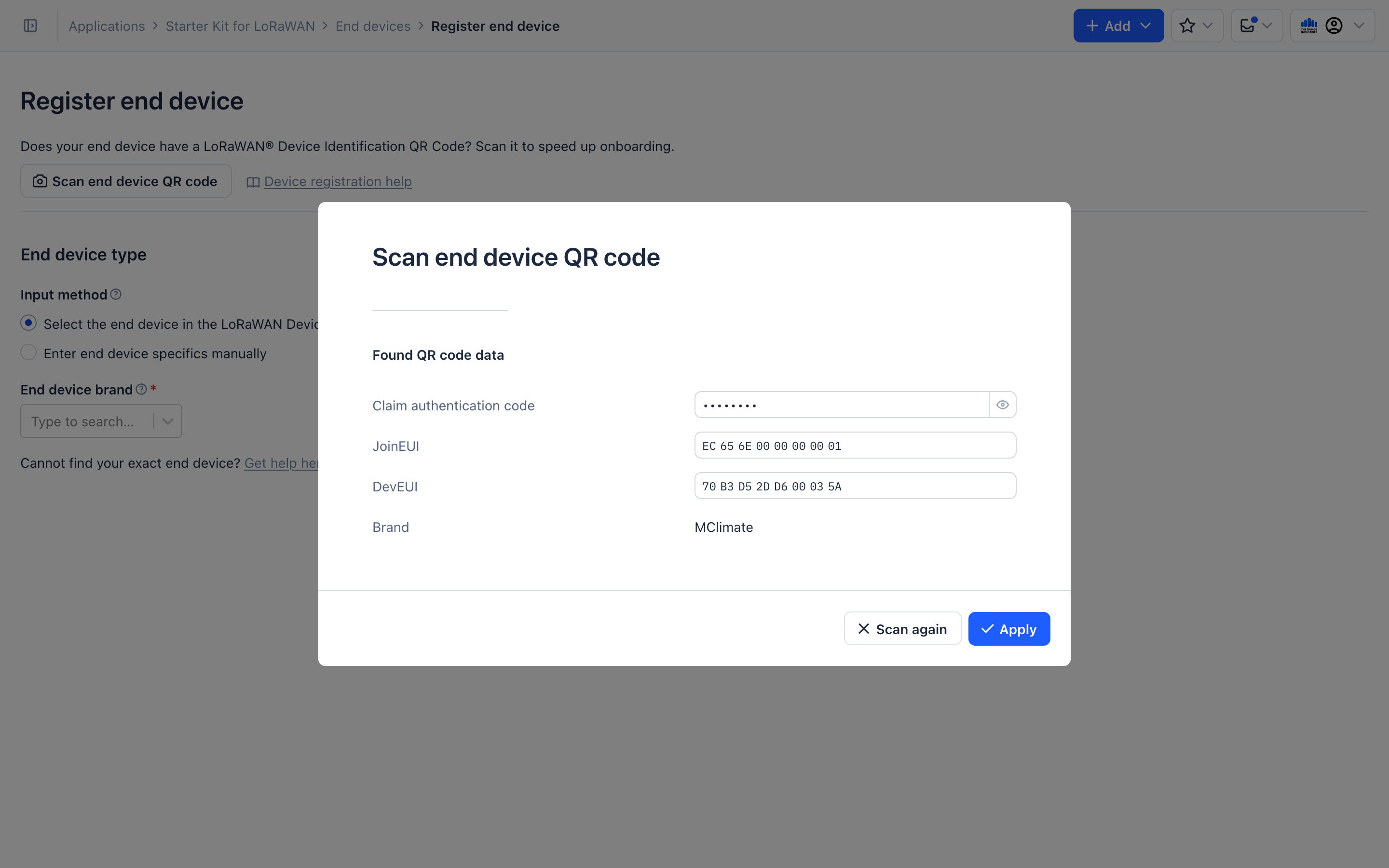Viewport: 1389px width, 868px height.
Task: Navigate to End devices breadcrumb
Action: 372,27
